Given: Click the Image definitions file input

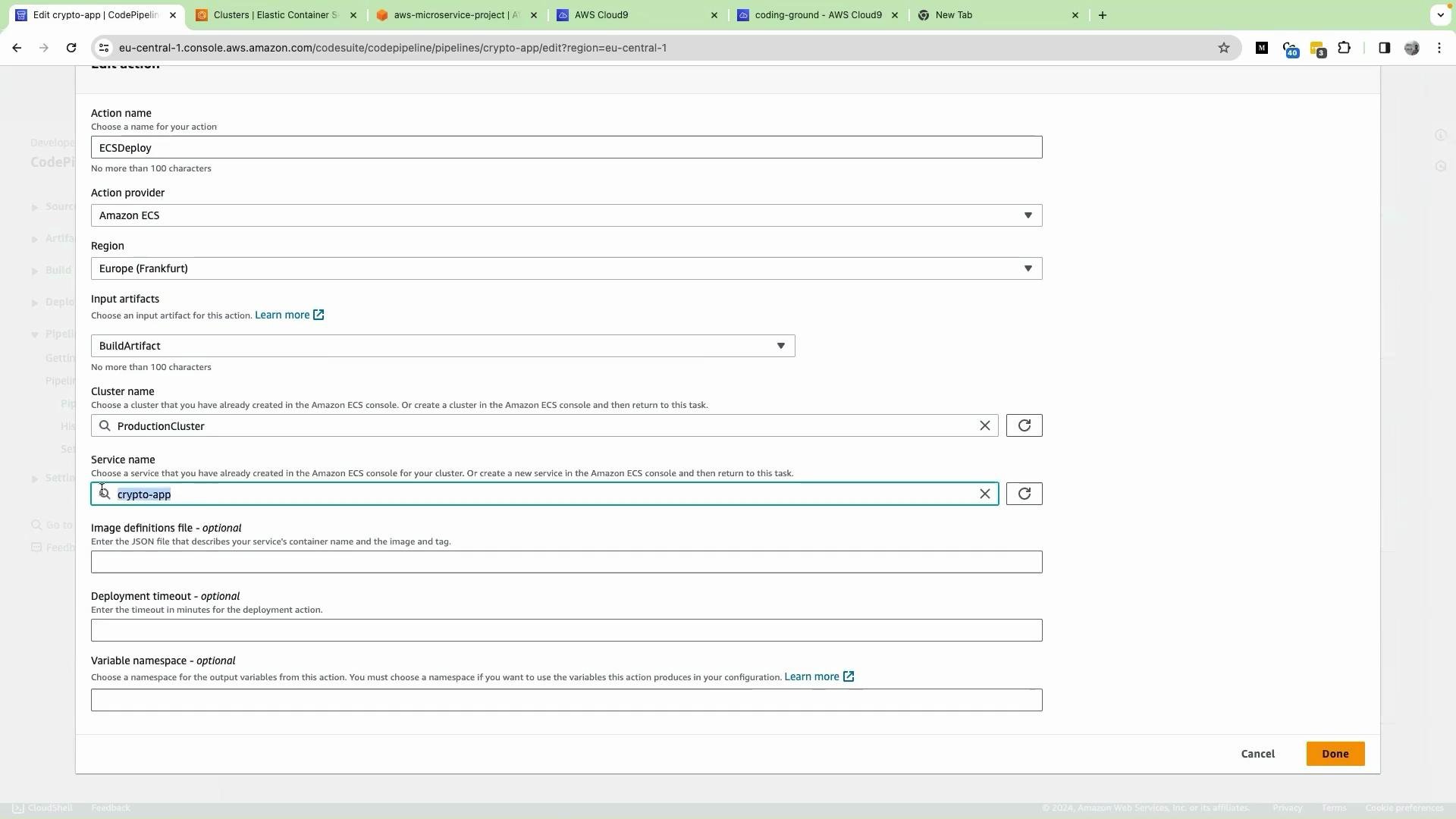Looking at the screenshot, I should pyautogui.click(x=566, y=562).
